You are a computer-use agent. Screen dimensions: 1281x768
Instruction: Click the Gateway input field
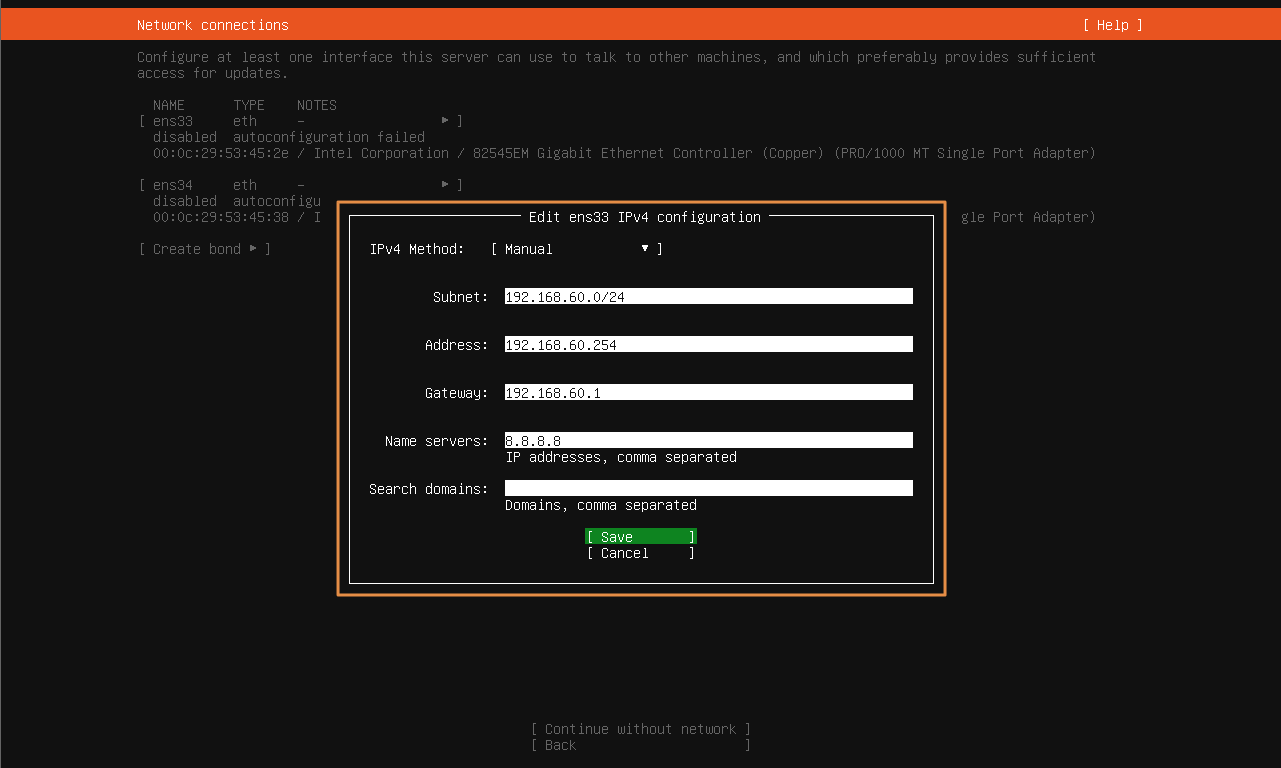[709, 393]
